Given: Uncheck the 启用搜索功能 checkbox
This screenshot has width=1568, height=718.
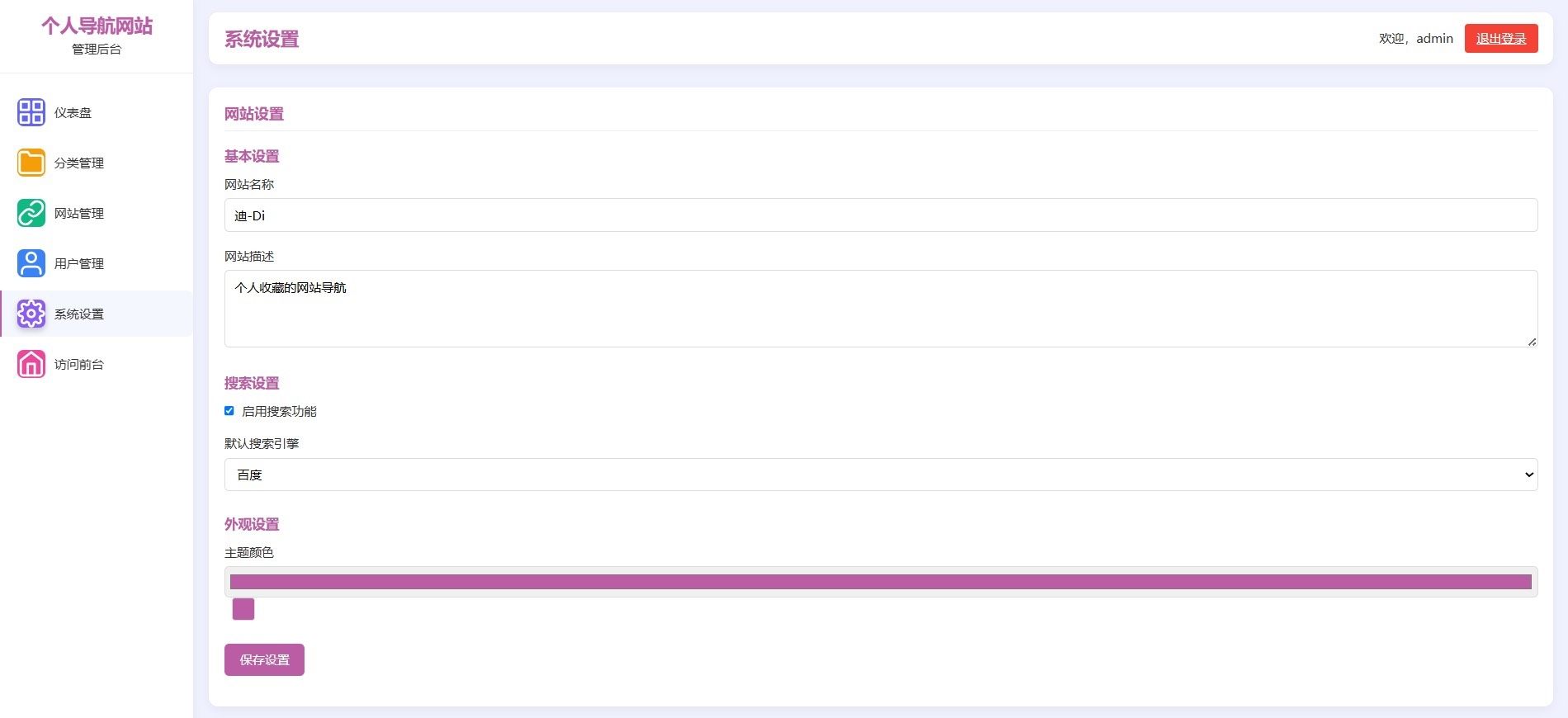Looking at the screenshot, I should point(229,411).
